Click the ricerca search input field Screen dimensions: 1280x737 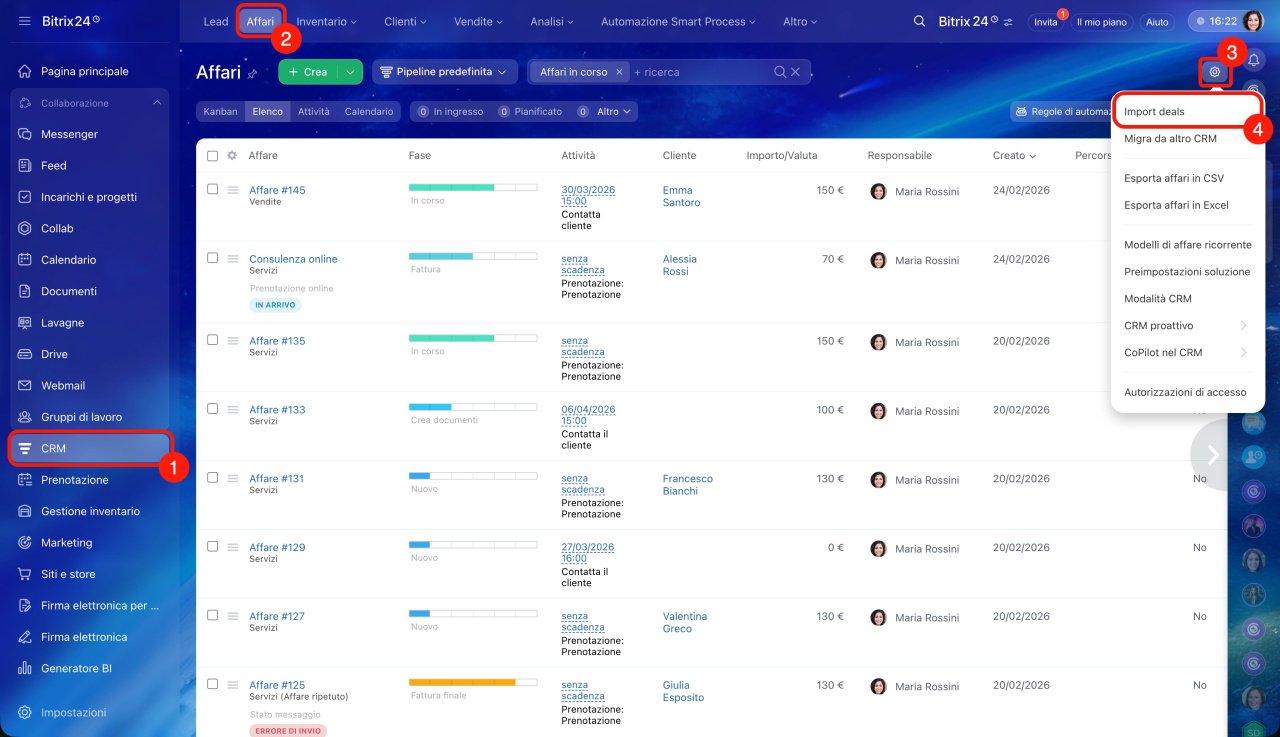(700, 72)
